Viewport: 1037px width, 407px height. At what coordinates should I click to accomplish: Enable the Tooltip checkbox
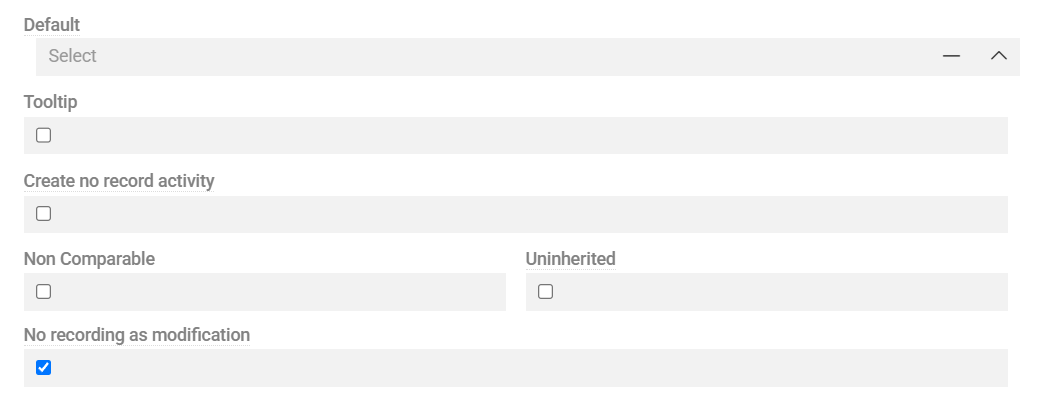point(43,135)
